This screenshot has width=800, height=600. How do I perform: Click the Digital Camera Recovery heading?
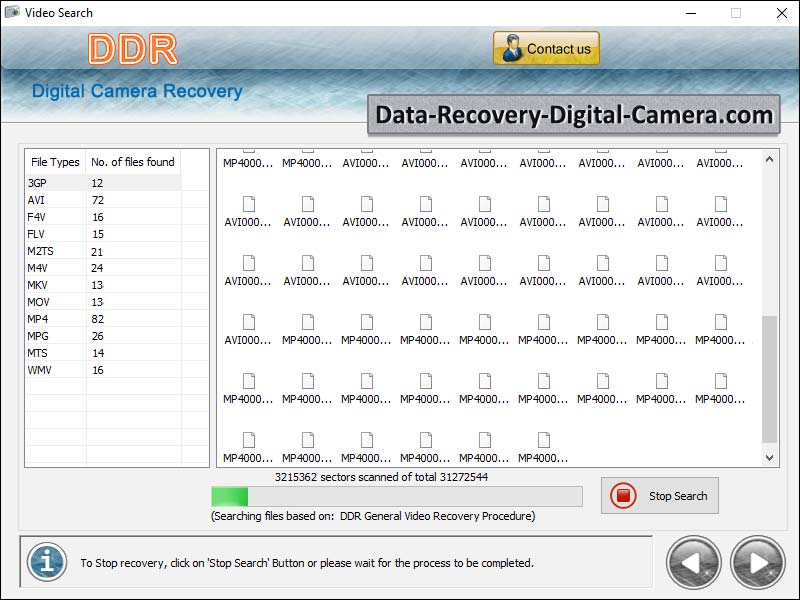137,91
